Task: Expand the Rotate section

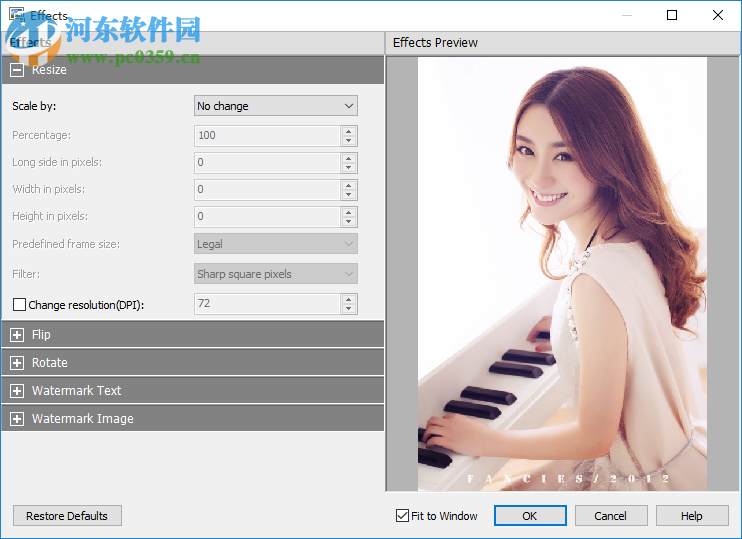Action: point(17,363)
